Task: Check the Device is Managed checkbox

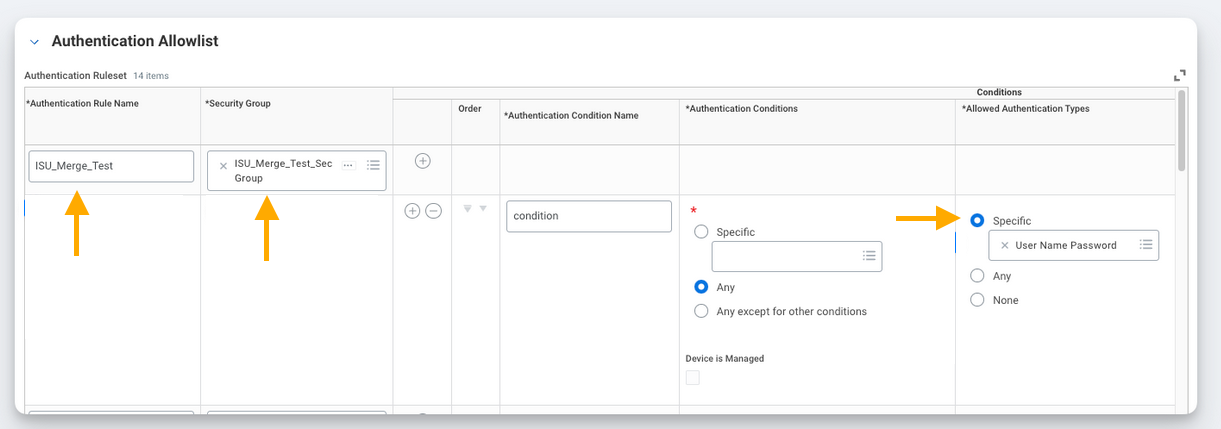Action: tap(693, 378)
